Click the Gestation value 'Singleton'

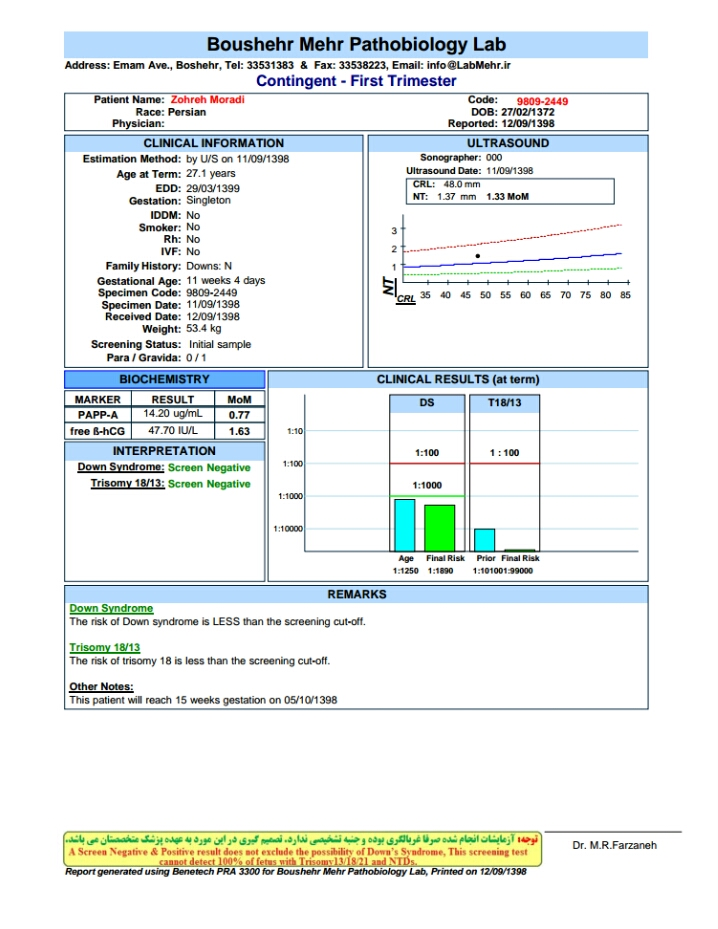pos(209,200)
